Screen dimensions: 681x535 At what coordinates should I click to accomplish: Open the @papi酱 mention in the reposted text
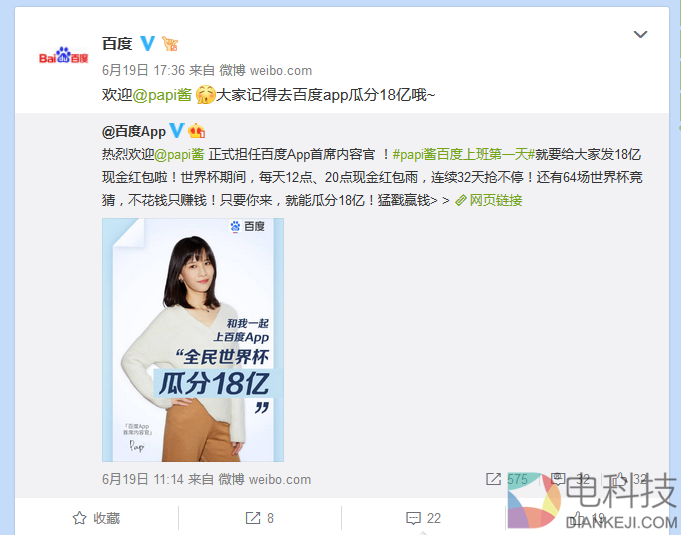click(x=179, y=154)
